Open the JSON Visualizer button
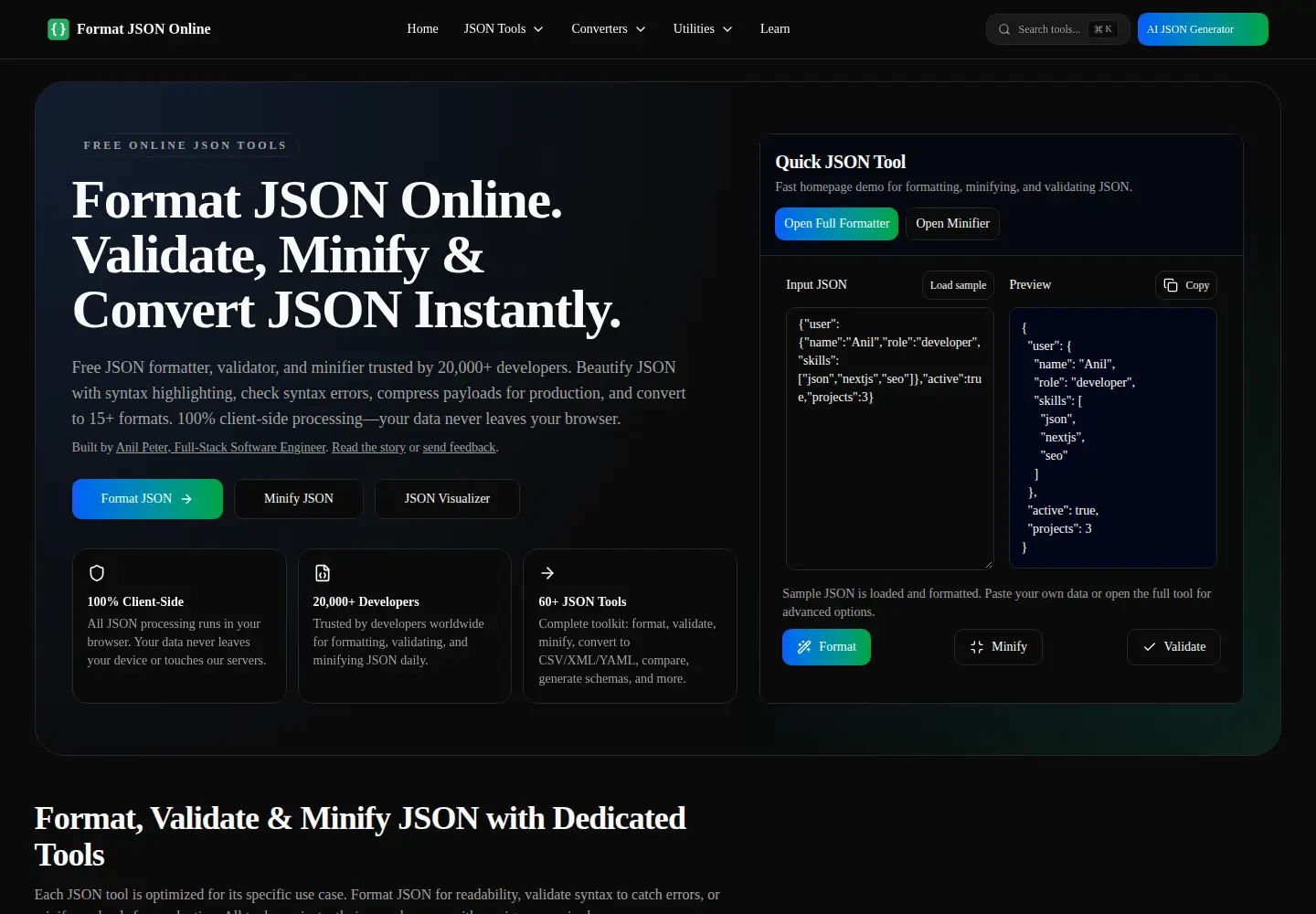This screenshot has height=914, width=1316. click(447, 499)
